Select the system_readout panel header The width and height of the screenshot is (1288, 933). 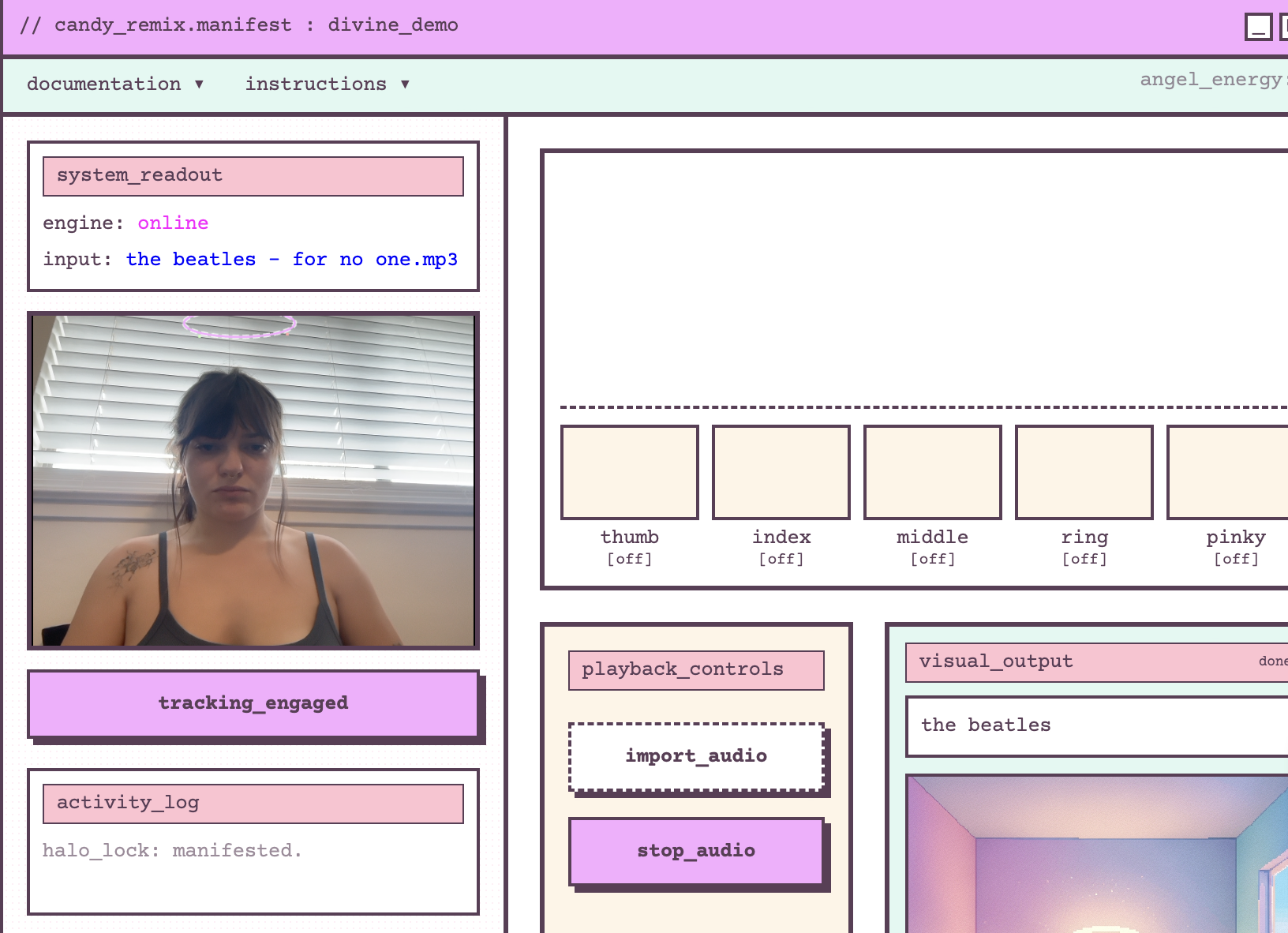pos(253,176)
